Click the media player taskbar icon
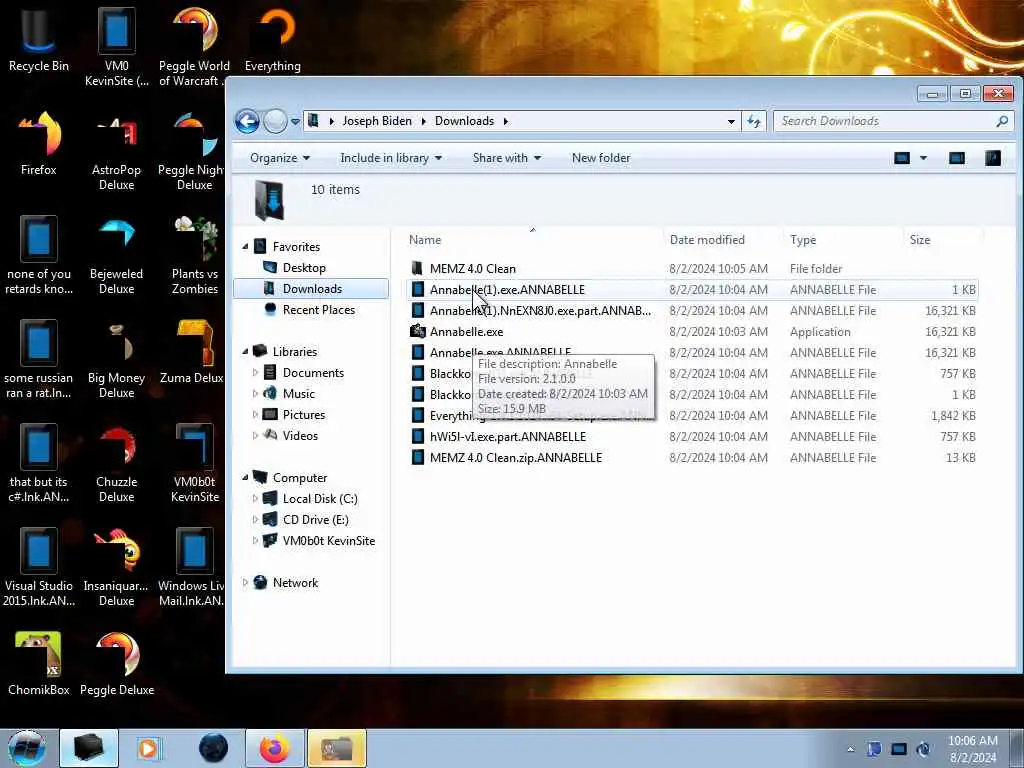The image size is (1024, 768). pos(148,748)
